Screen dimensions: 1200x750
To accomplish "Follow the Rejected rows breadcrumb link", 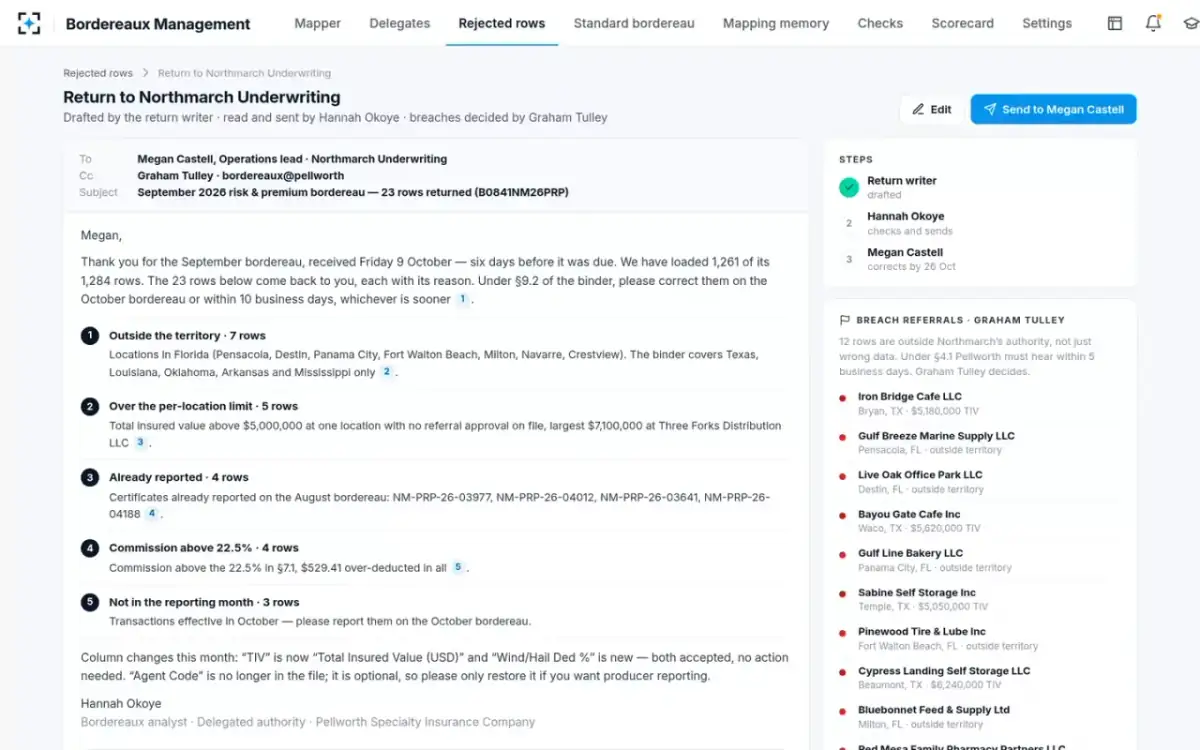I will [x=98, y=73].
